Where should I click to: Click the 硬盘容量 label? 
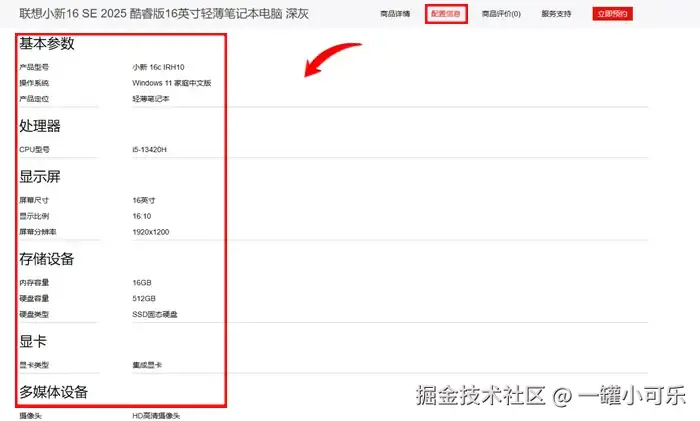click(x=34, y=299)
